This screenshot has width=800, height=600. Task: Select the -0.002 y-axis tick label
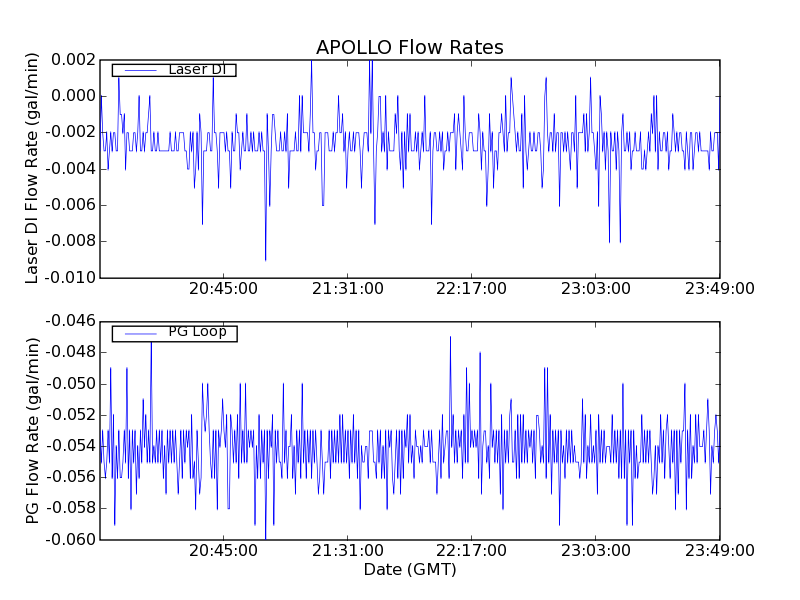click(70, 132)
